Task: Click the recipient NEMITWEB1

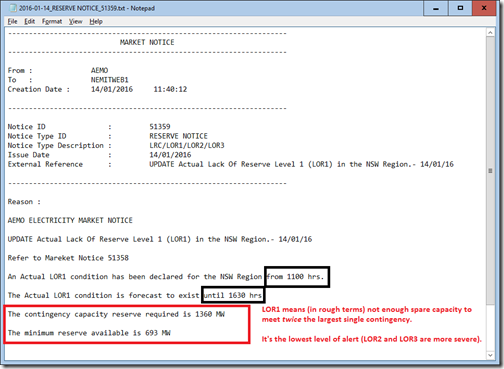Action: click(x=110, y=80)
